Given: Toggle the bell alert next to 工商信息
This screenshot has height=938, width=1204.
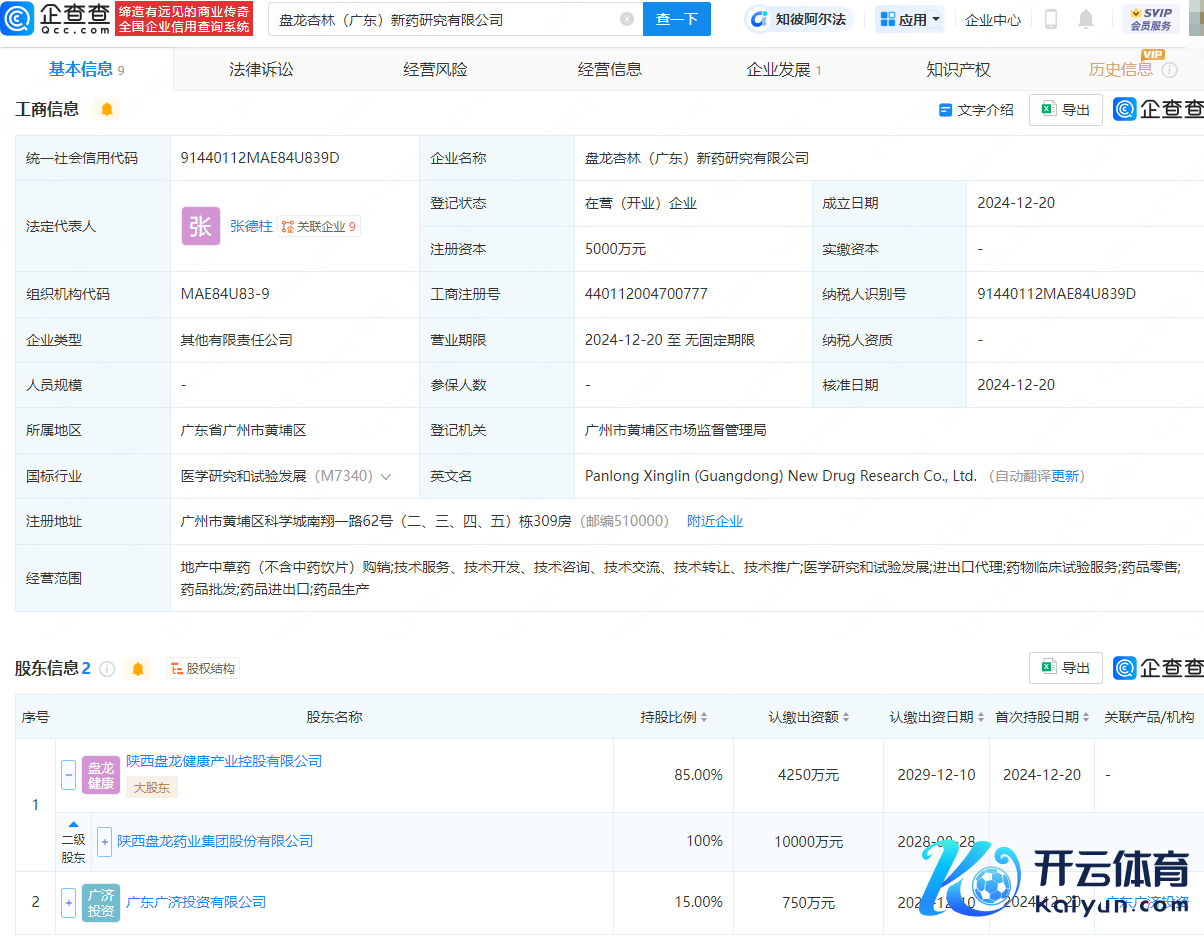Looking at the screenshot, I should click(107, 109).
